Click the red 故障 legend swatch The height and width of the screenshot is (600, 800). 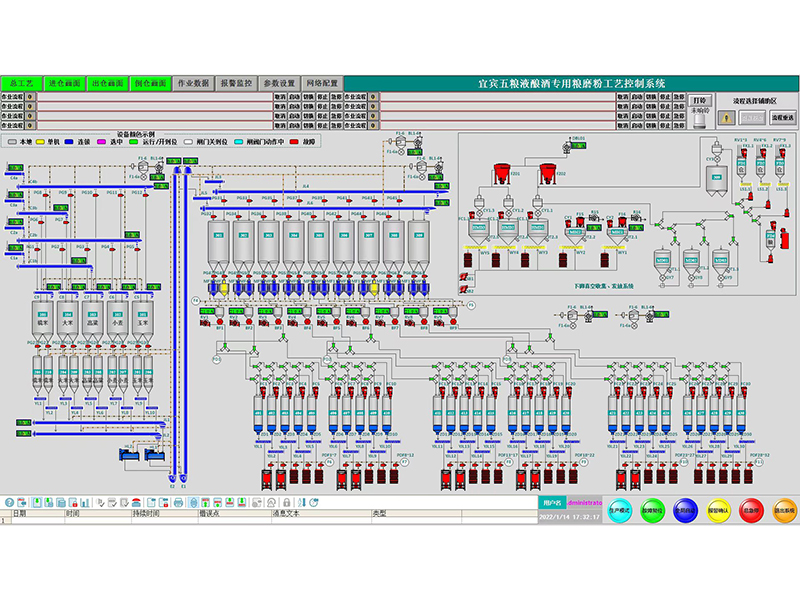pos(294,142)
